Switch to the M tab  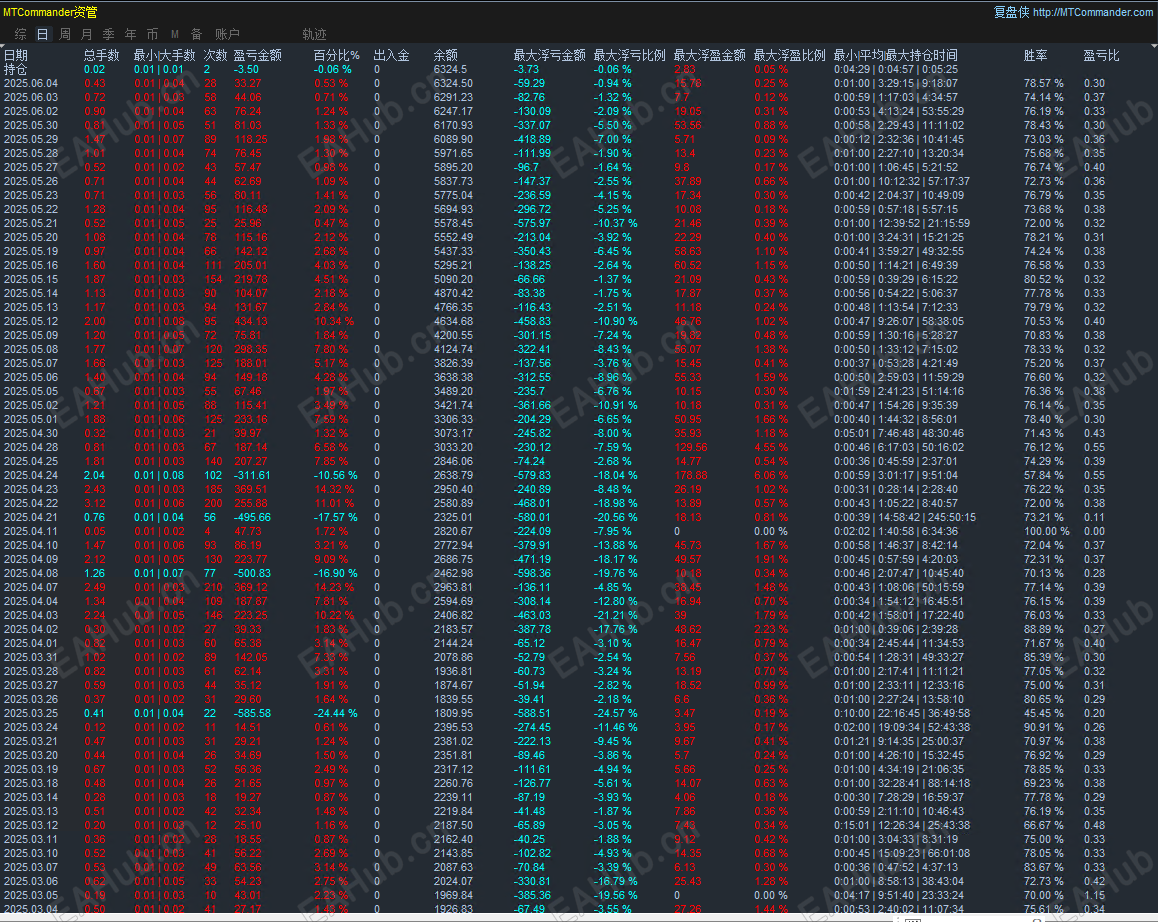pyautogui.click(x=175, y=34)
